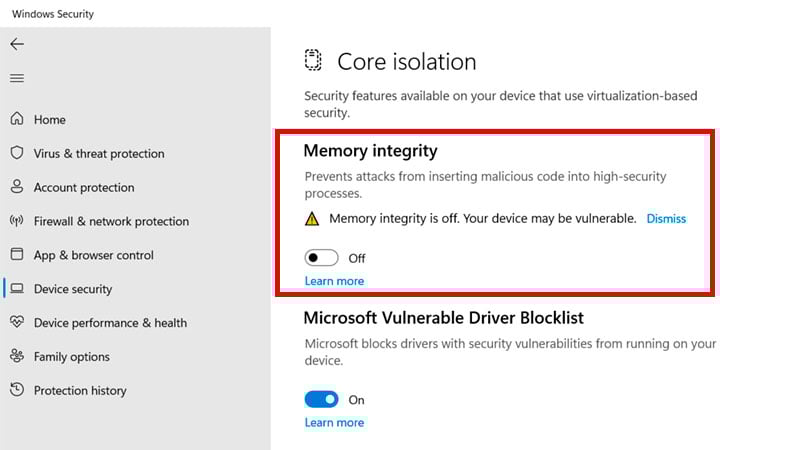800x450 pixels.
Task: Click the Device performance & health heart icon
Action: pyautogui.click(x=17, y=322)
